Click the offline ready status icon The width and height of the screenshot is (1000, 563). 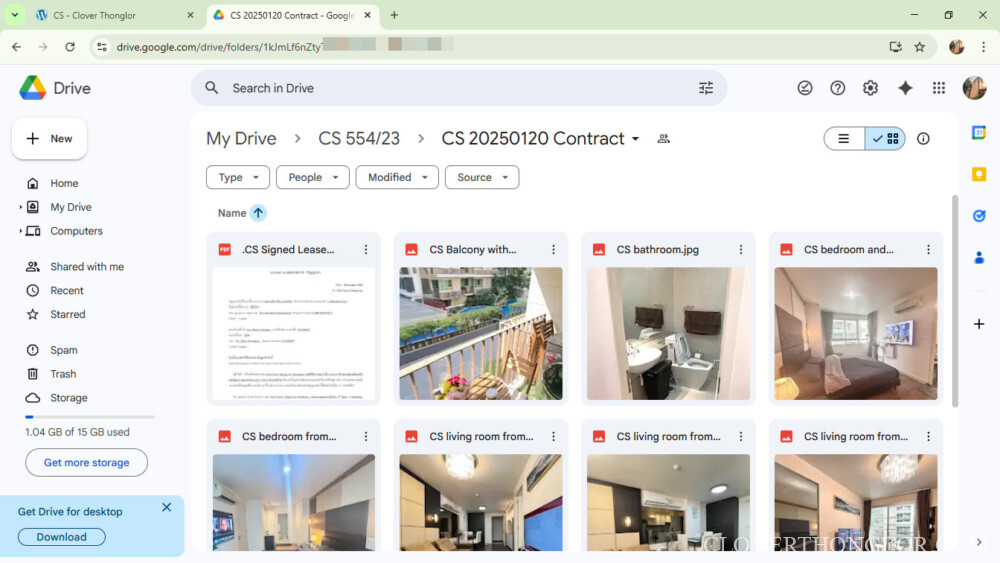coord(805,88)
